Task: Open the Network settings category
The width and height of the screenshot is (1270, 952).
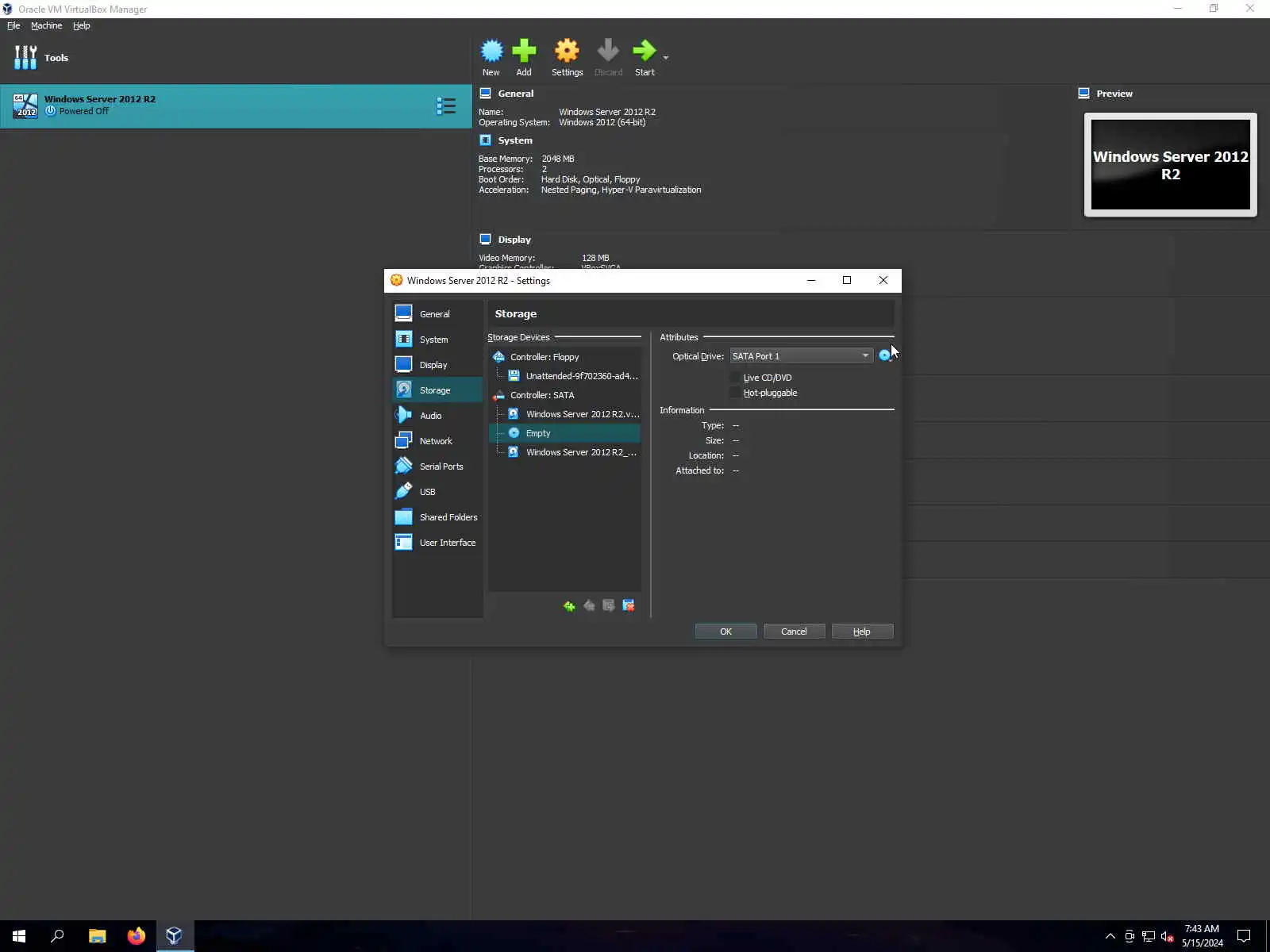Action: 437,441
